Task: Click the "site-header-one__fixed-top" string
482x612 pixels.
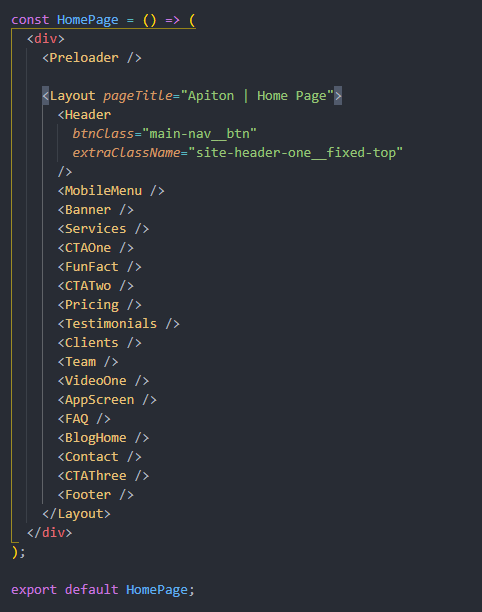Action: 295,153
